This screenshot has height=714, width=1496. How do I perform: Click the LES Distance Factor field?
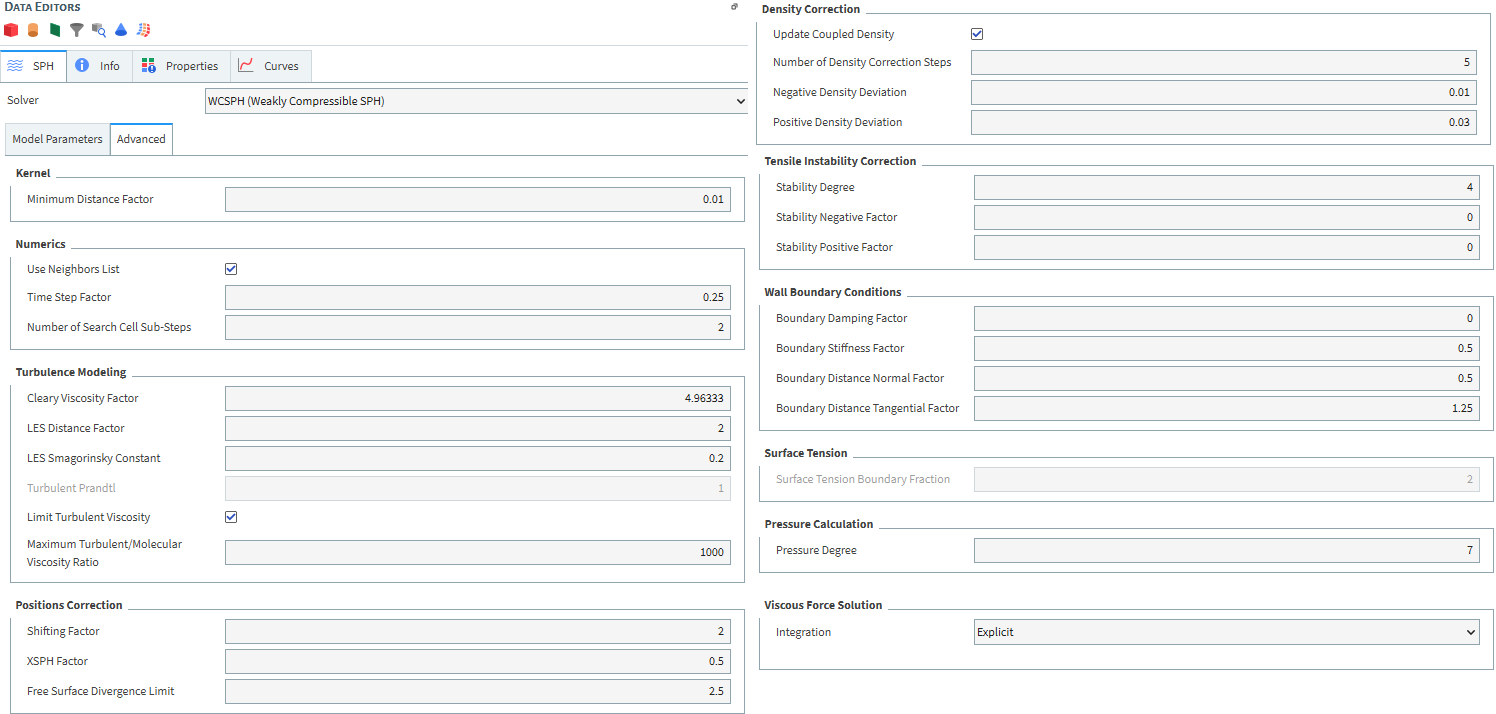click(x=478, y=428)
